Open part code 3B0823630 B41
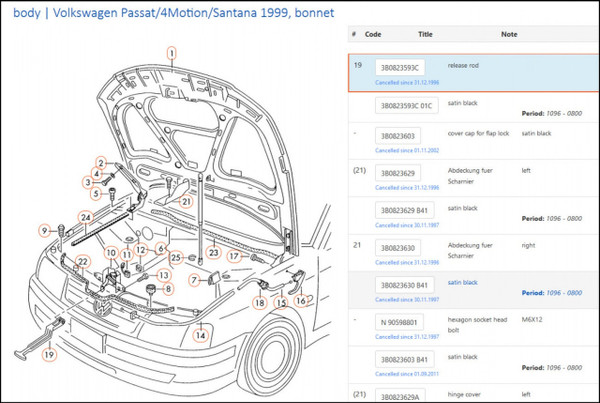This screenshot has height=403, width=600. (x=406, y=285)
